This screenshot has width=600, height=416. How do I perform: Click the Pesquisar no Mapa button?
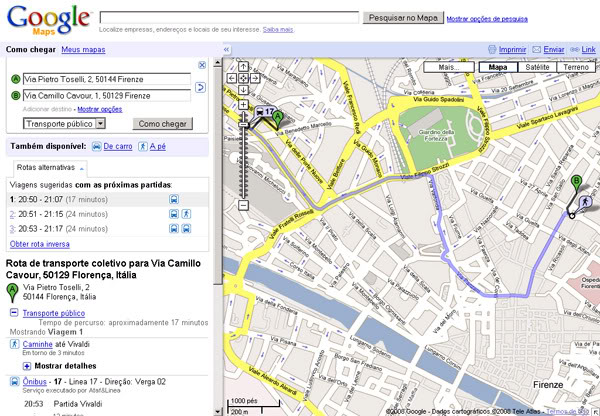[403, 18]
